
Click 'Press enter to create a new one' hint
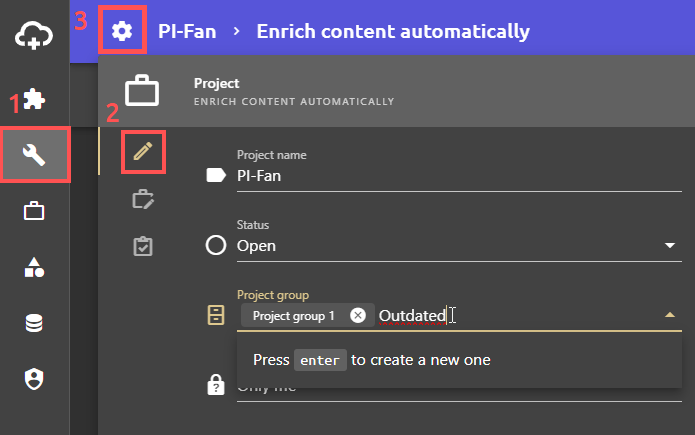[x=371, y=360]
